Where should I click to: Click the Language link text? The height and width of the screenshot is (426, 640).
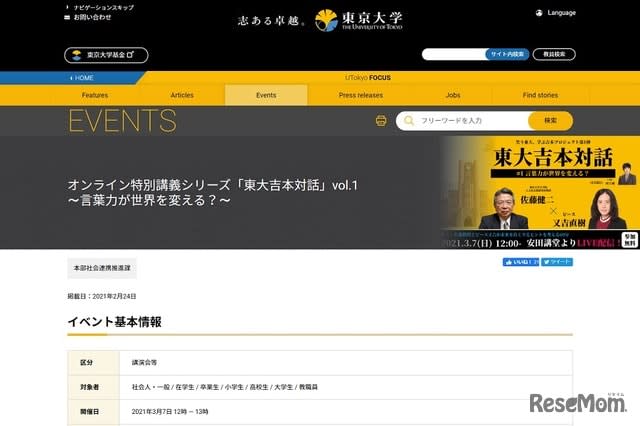[561, 13]
